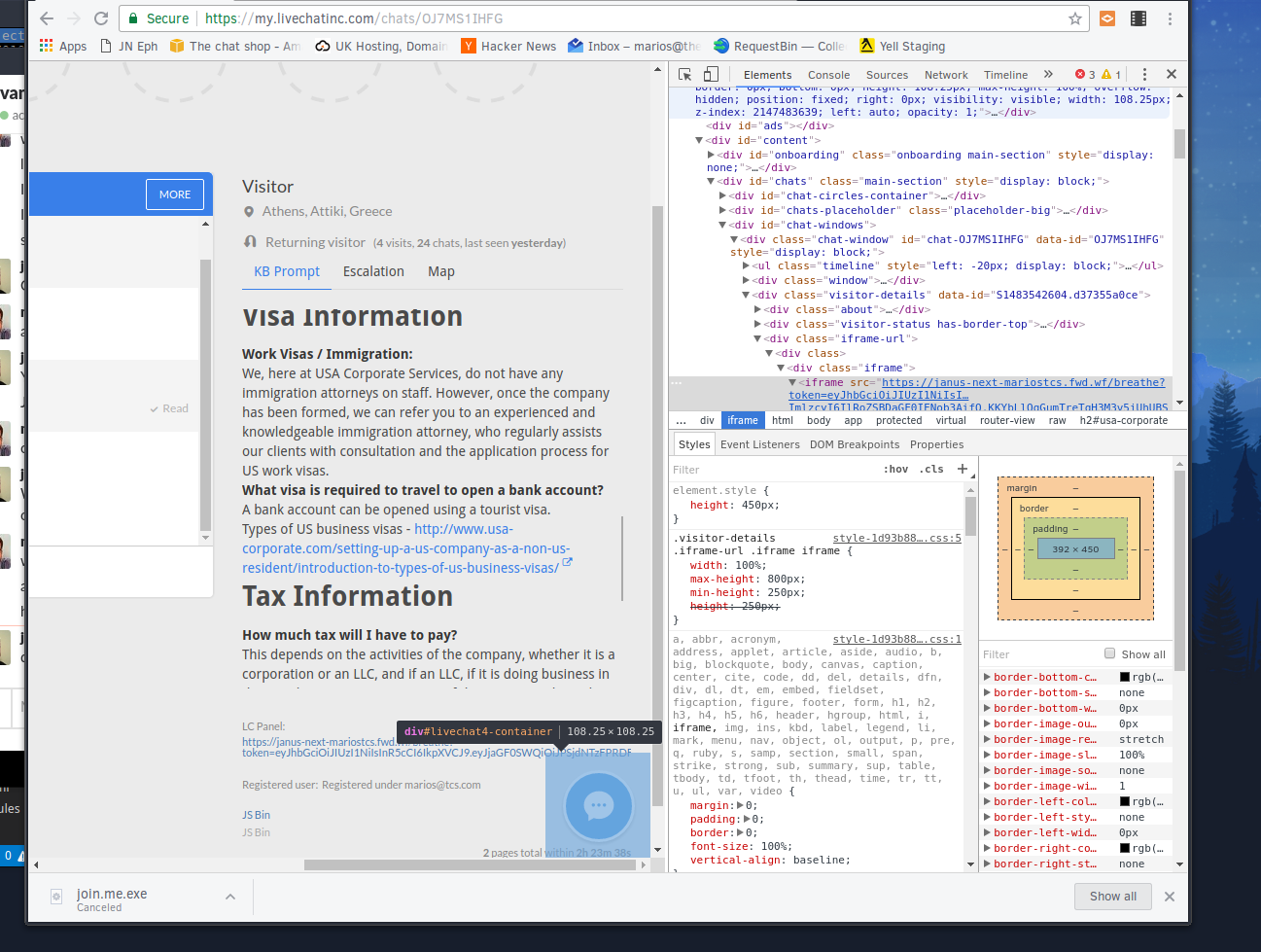Screen dimensions: 1261x952
Task: Open the Timeline panel
Action: (x=1005, y=75)
